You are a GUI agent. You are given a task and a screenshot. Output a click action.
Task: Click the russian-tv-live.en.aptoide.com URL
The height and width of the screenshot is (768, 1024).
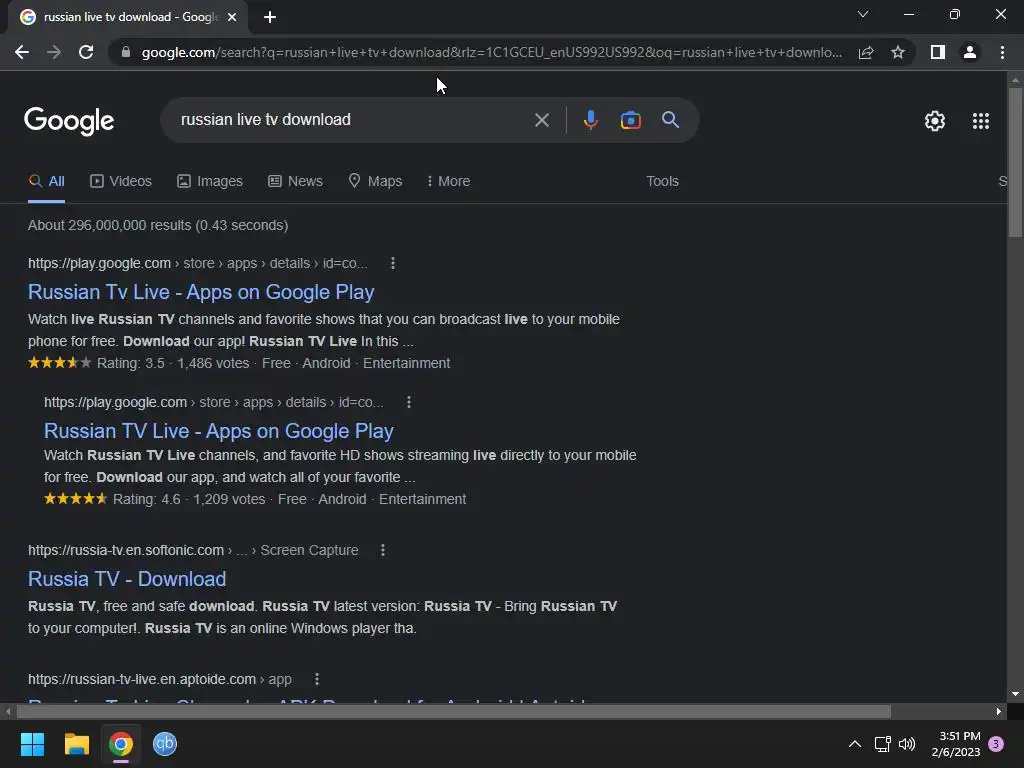(x=142, y=679)
